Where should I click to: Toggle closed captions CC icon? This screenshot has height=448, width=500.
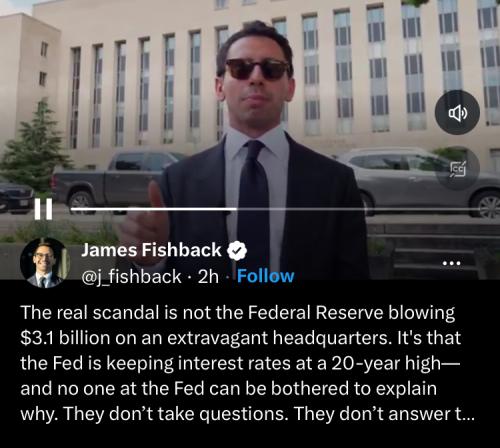[x=458, y=169]
